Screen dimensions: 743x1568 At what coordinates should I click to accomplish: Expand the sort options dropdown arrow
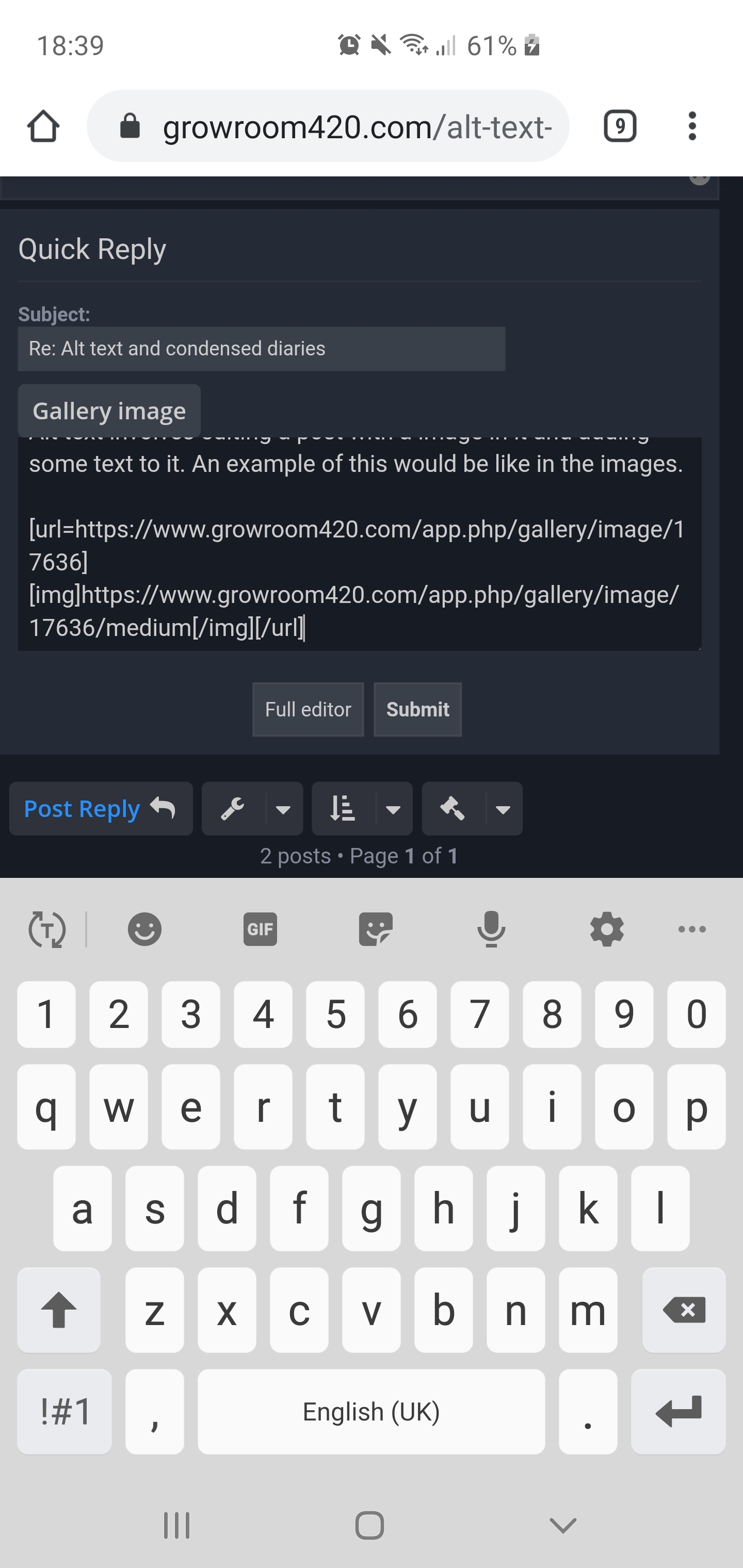pos(393,809)
